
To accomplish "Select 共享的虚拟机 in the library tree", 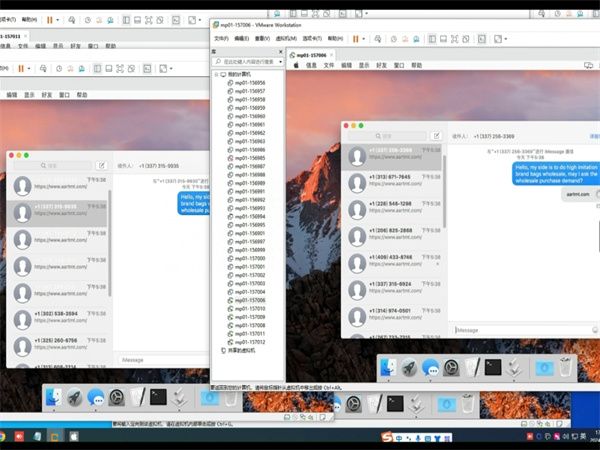I will (245, 350).
